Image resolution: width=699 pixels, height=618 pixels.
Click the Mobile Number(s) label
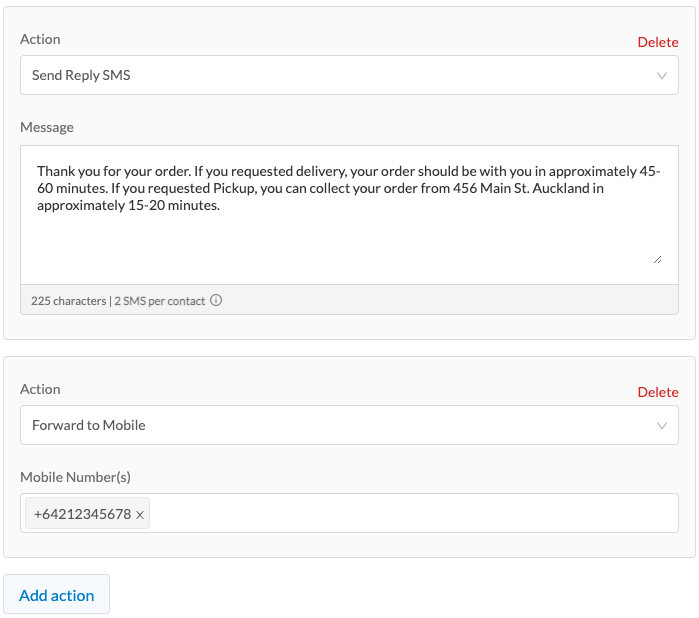click(75, 477)
